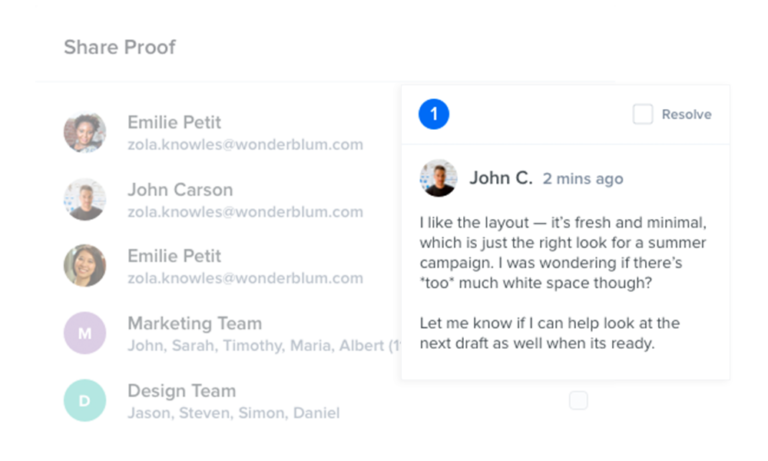This screenshot has width=768, height=461.
Task: Click the teal Design Team D icon
Action: [85, 400]
